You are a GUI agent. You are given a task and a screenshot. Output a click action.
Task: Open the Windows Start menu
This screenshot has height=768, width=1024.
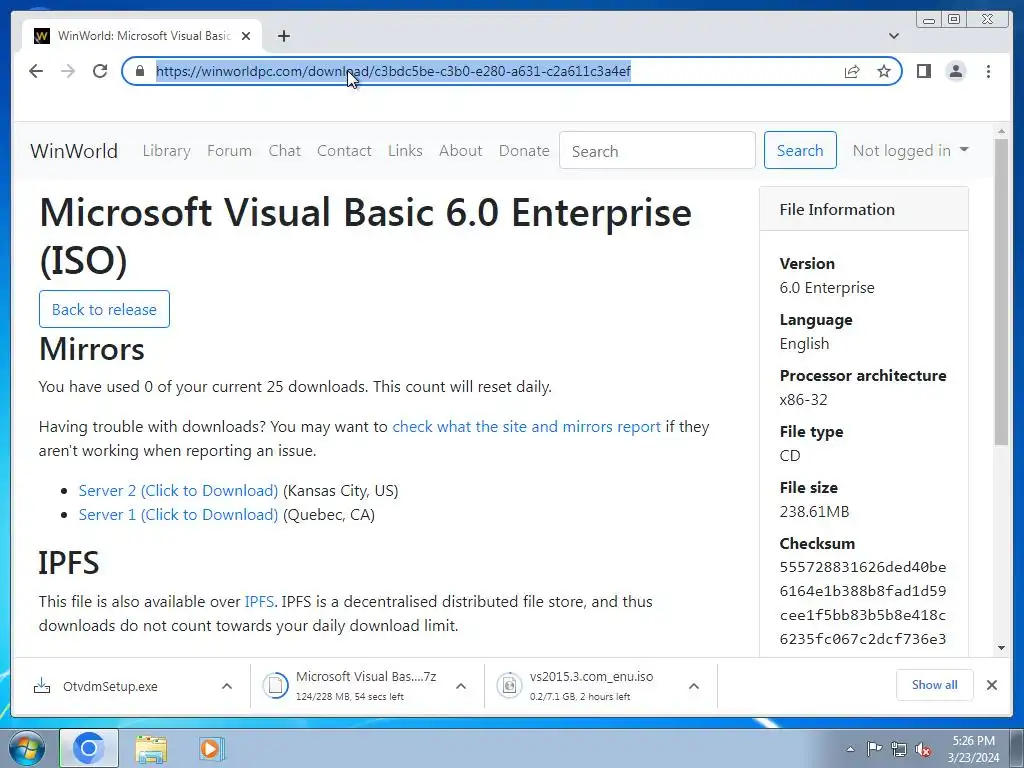point(25,749)
